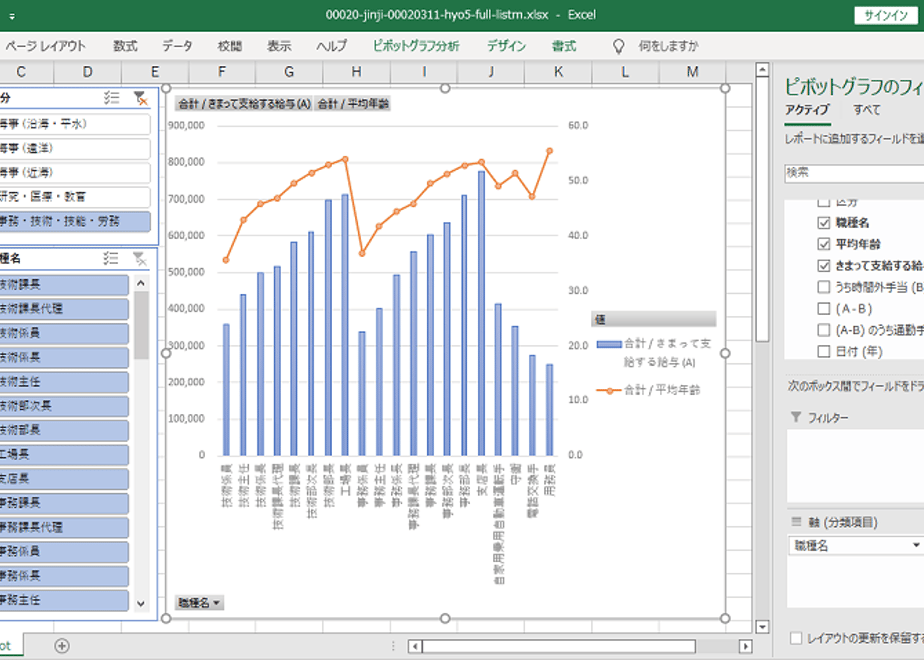
Task: Check the (A-B) field checkbox
Action: click(x=824, y=309)
